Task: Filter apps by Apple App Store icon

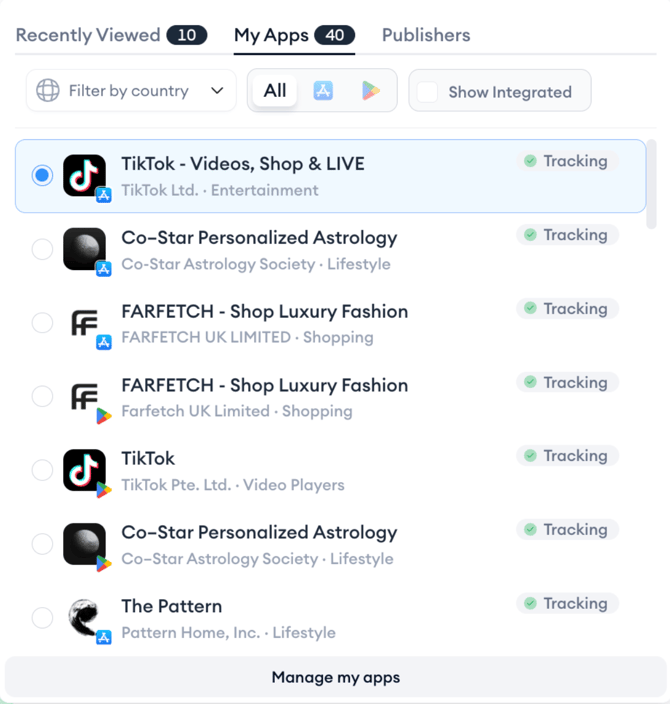Action: click(x=323, y=91)
